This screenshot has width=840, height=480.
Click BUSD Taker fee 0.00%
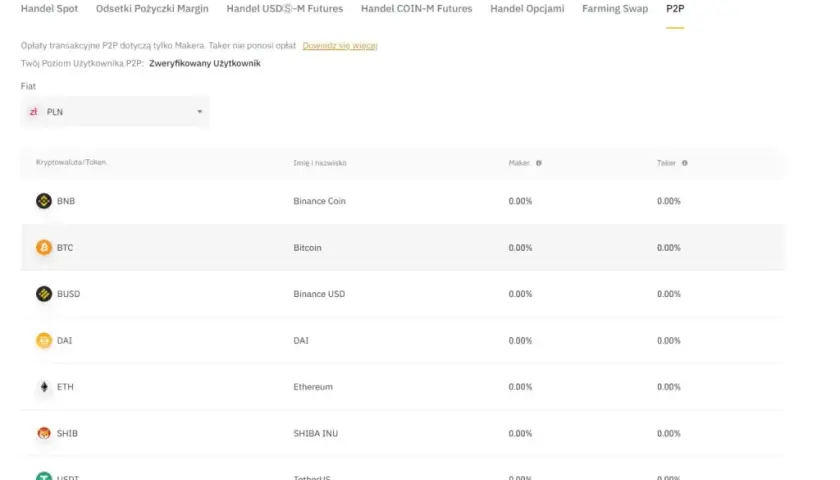tap(669, 294)
